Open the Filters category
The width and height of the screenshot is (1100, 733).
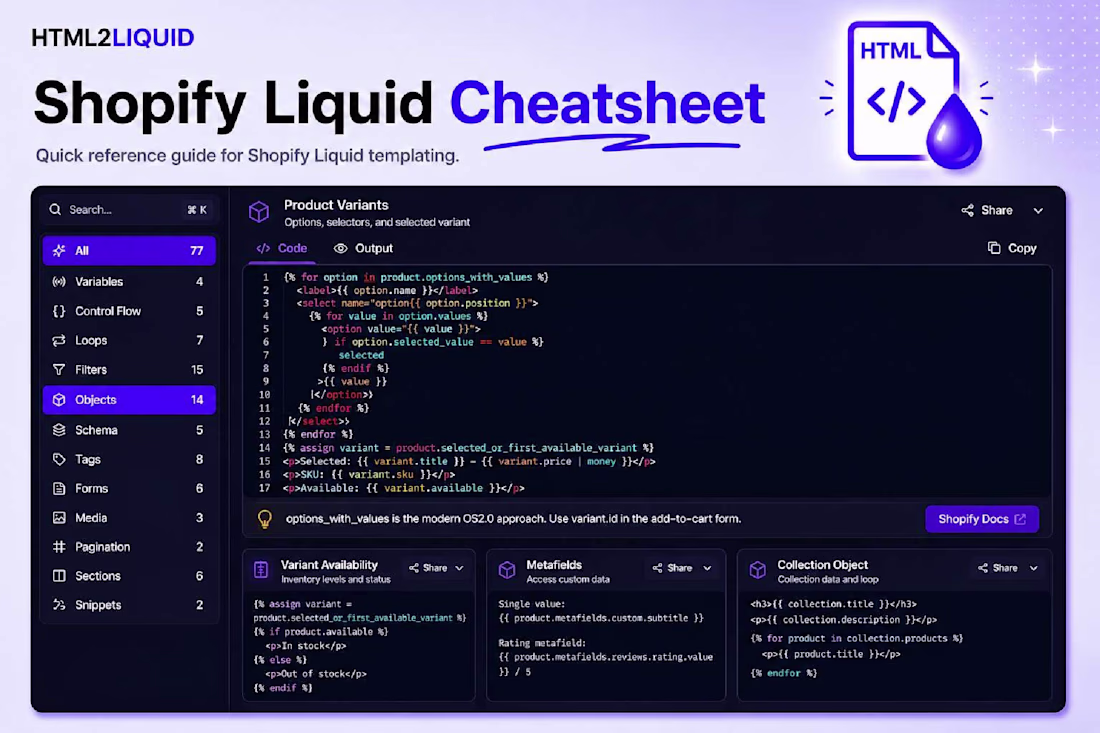[x=128, y=370]
